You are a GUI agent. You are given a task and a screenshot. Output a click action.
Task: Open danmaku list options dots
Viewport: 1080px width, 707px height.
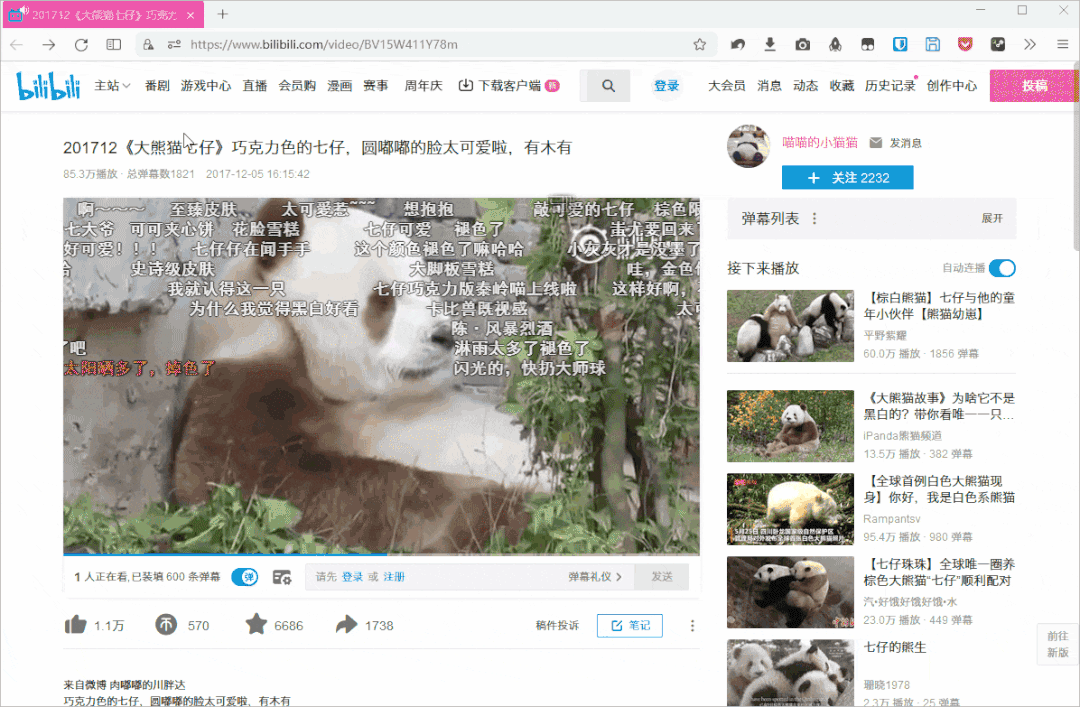click(x=815, y=218)
